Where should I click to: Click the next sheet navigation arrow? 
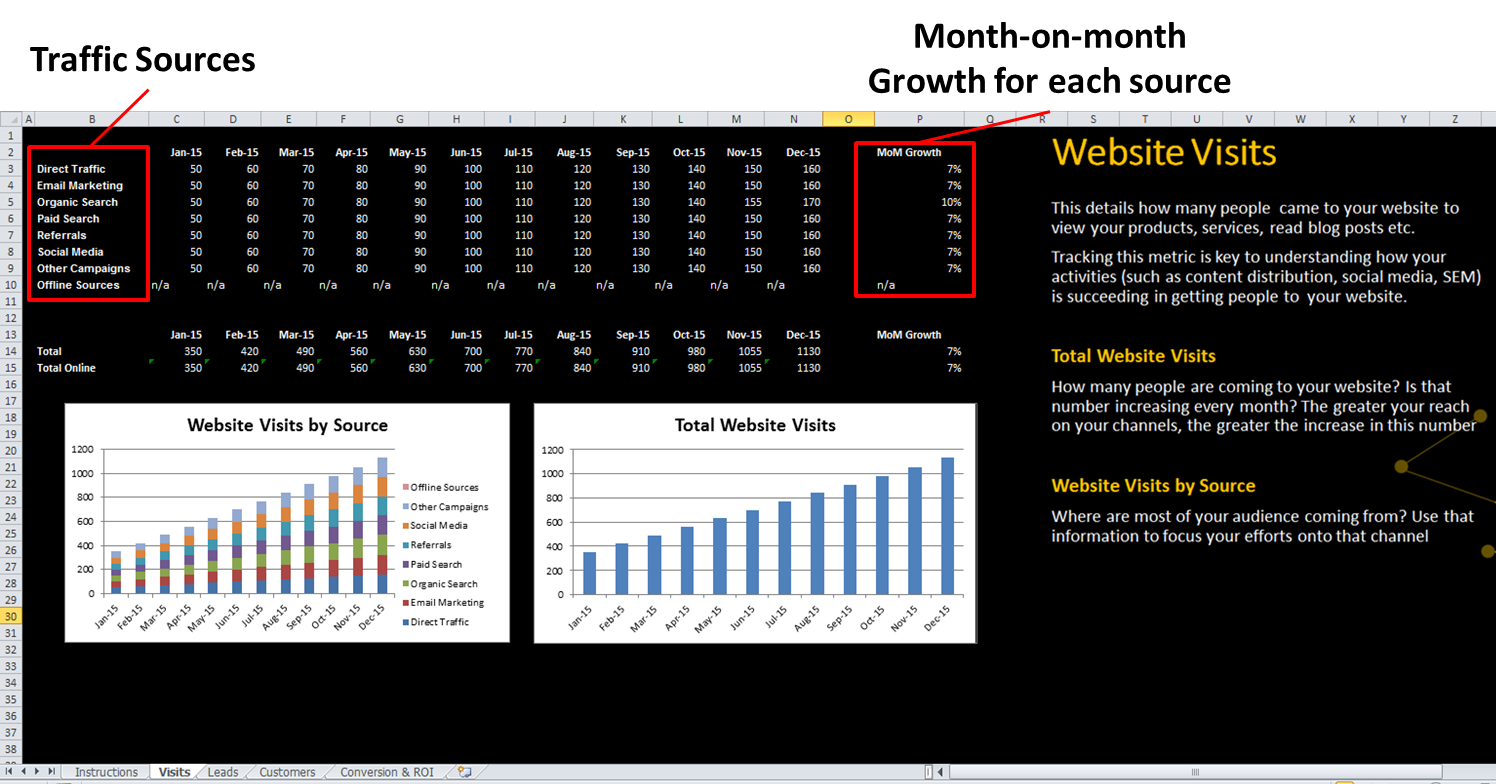[38, 772]
